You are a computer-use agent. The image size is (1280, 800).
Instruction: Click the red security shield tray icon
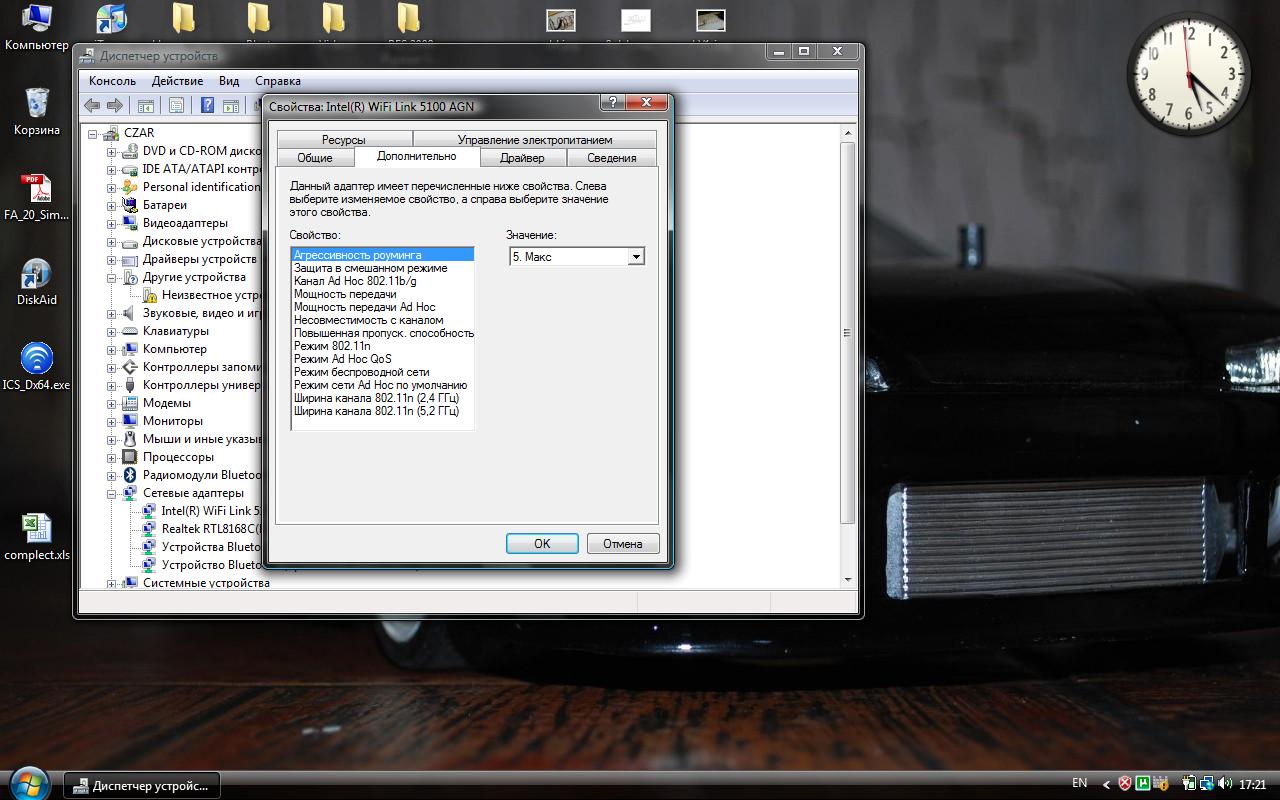(1125, 784)
